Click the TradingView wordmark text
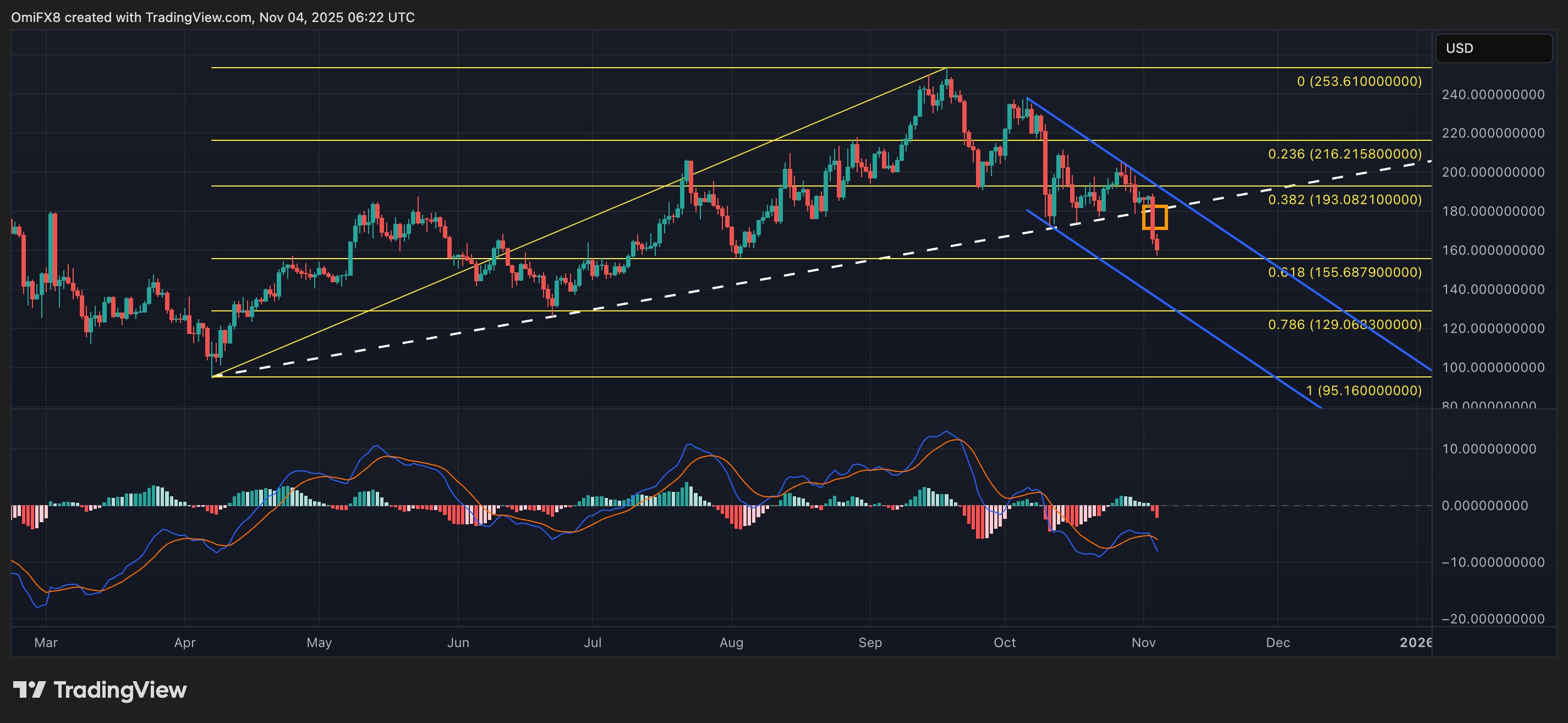Screen dimensions: 1568x723 coord(120,689)
